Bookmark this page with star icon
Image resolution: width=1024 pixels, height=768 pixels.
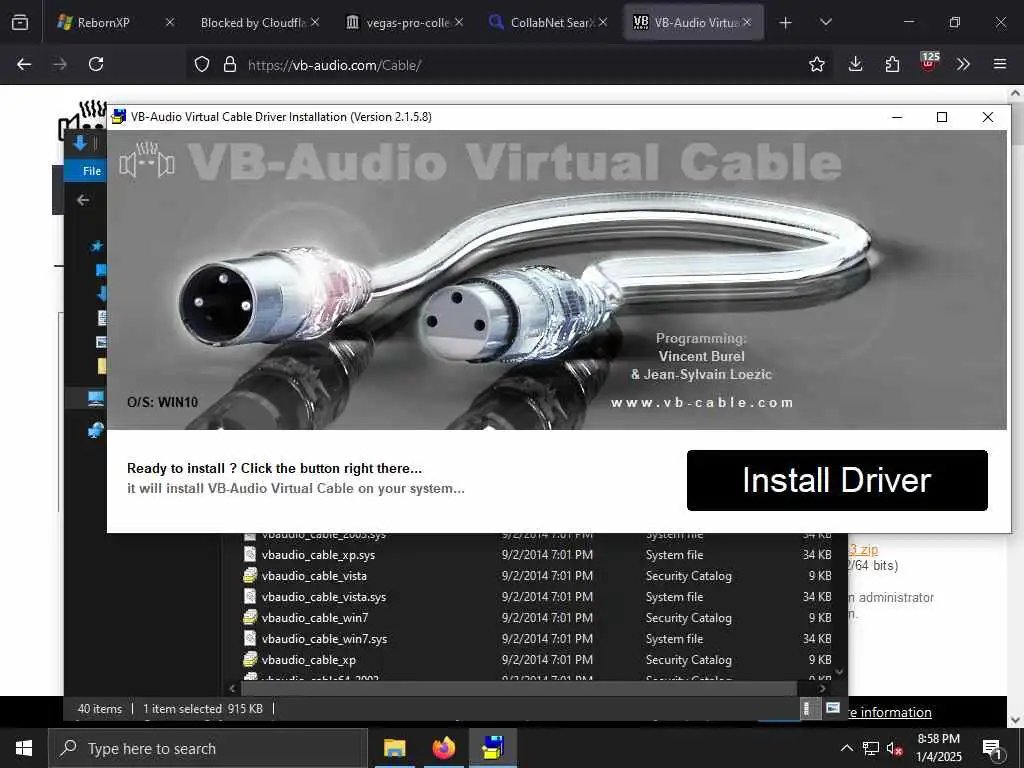coord(816,64)
